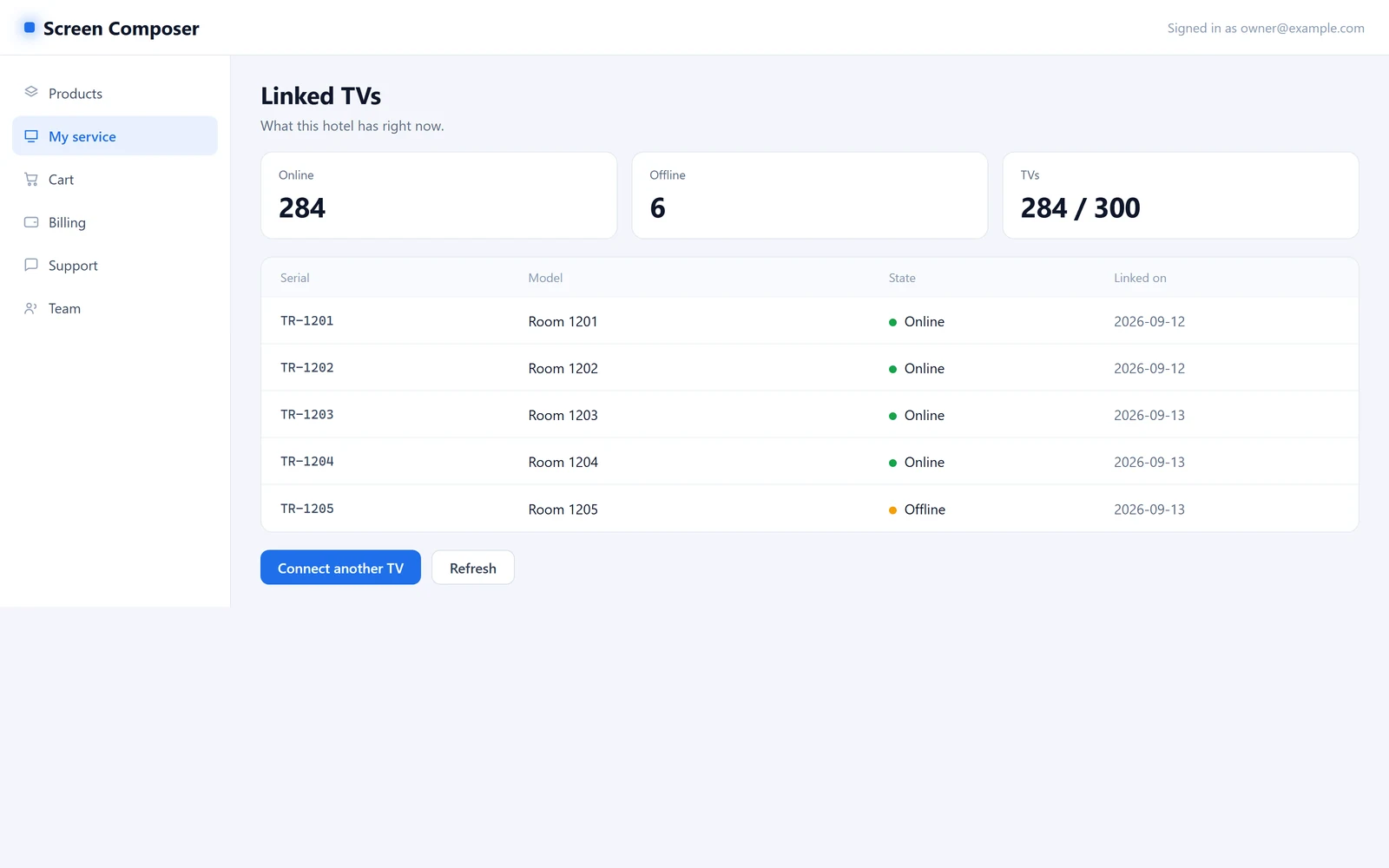Viewport: 1389px width, 868px height.
Task: Click the Model column header
Action: (545, 278)
